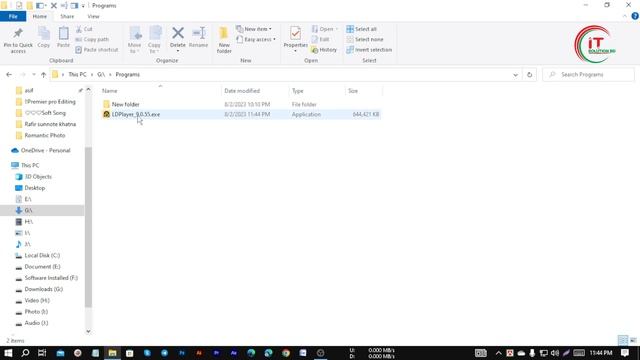Create a New folder from ribbon
This screenshot has height=360, width=640.
(x=224, y=40)
